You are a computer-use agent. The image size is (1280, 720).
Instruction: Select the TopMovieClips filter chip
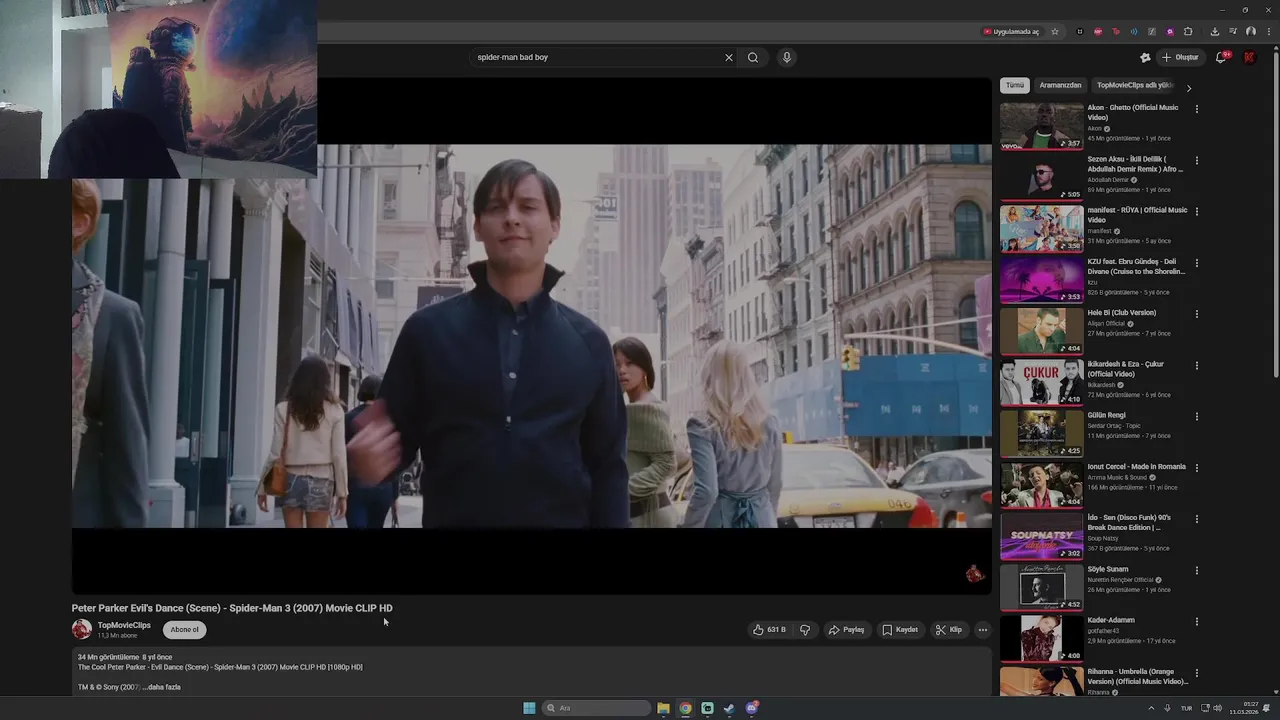tap(1134, 85)
